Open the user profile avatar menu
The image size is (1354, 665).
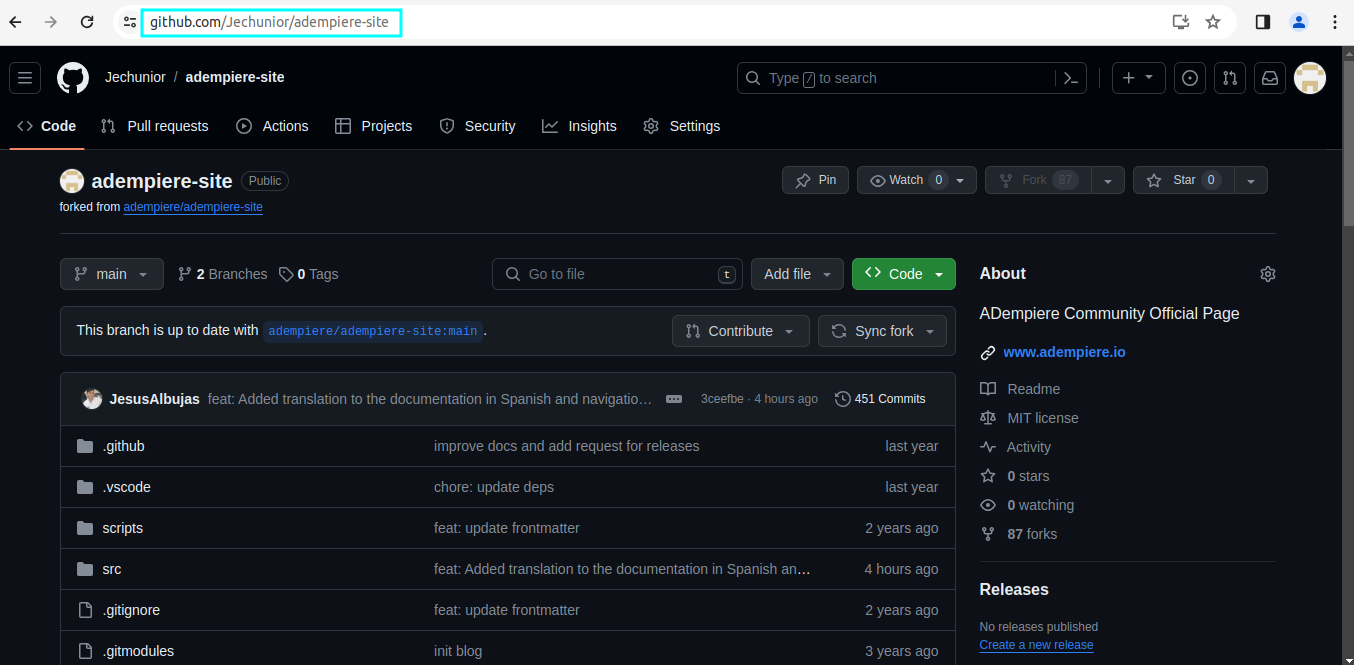[x=1310, y=78]
